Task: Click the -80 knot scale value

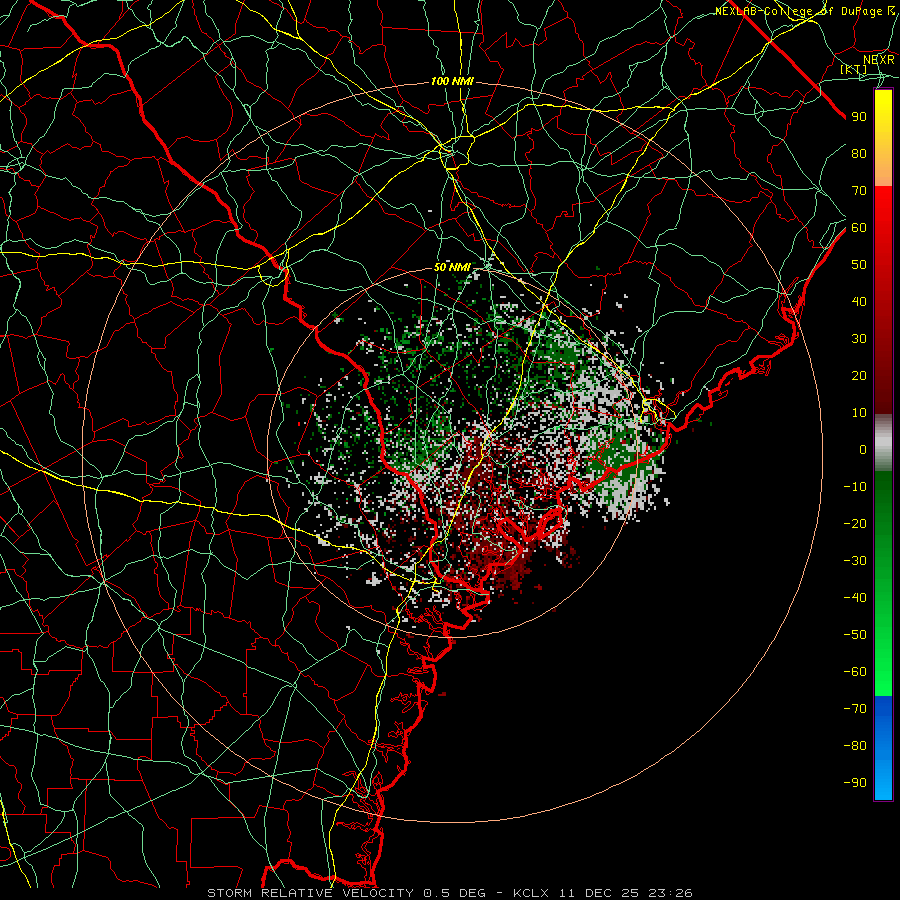Action: (855, 746)
